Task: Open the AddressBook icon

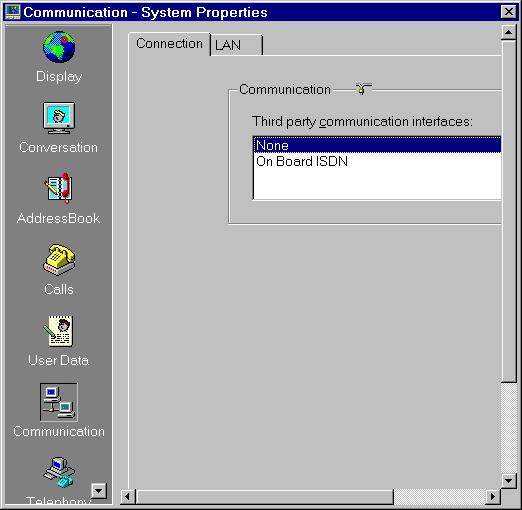Action: click(58, 188)
